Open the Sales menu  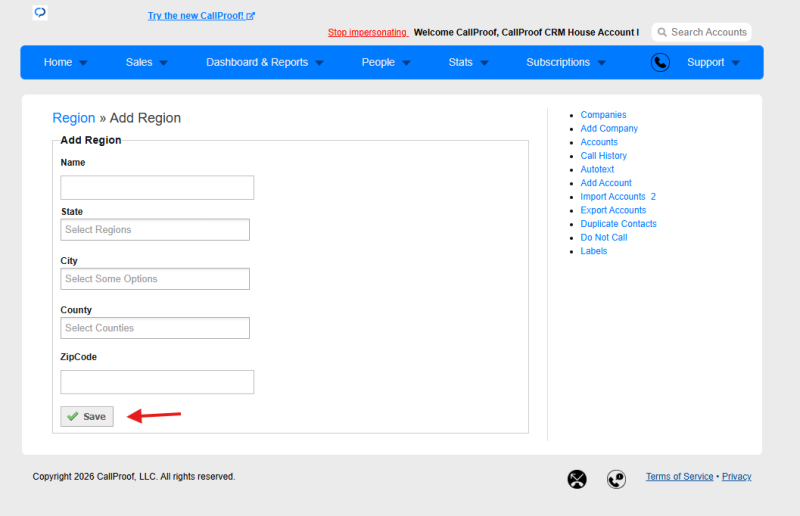[x=139, y=62]
